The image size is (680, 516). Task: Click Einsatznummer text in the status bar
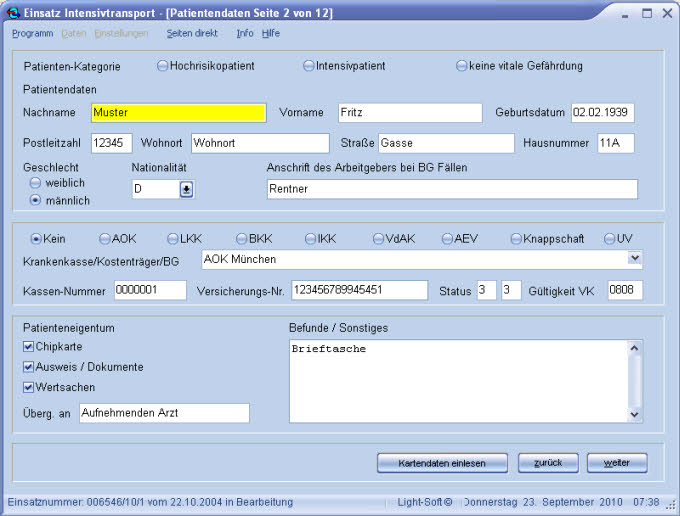[x=150, y=502]
